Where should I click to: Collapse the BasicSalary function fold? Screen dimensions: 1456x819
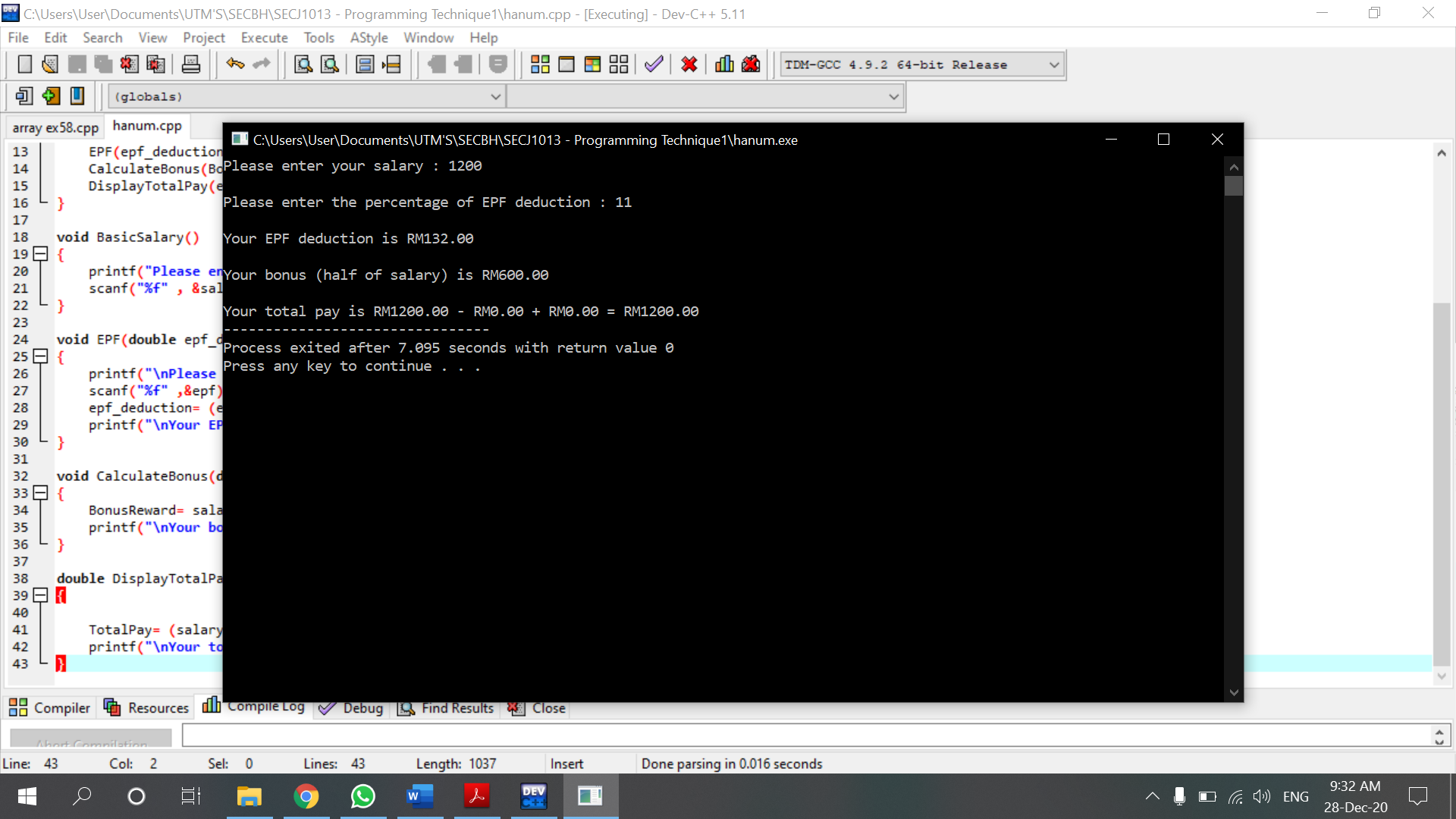(41, 253)
